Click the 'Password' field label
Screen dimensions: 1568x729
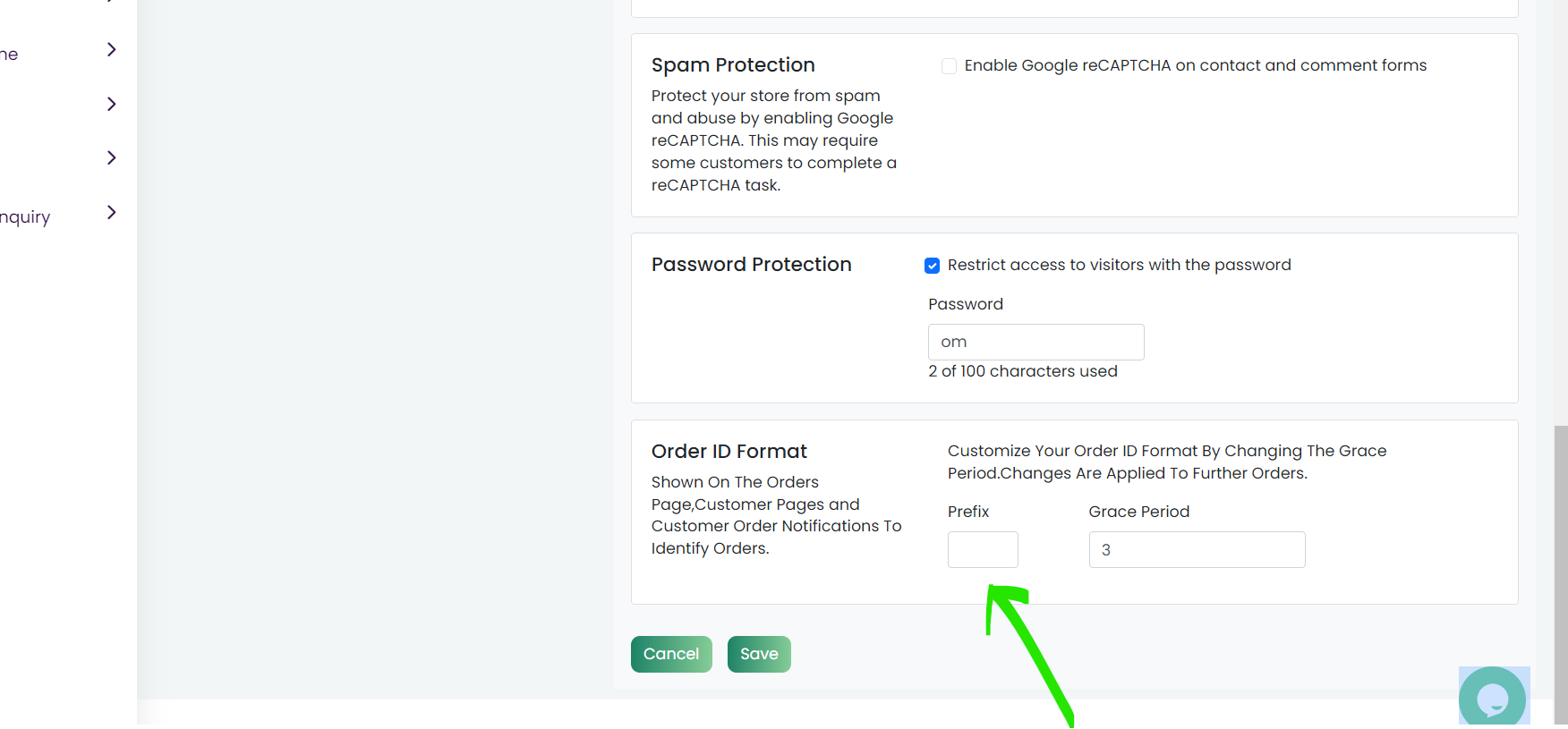point(966,304)
